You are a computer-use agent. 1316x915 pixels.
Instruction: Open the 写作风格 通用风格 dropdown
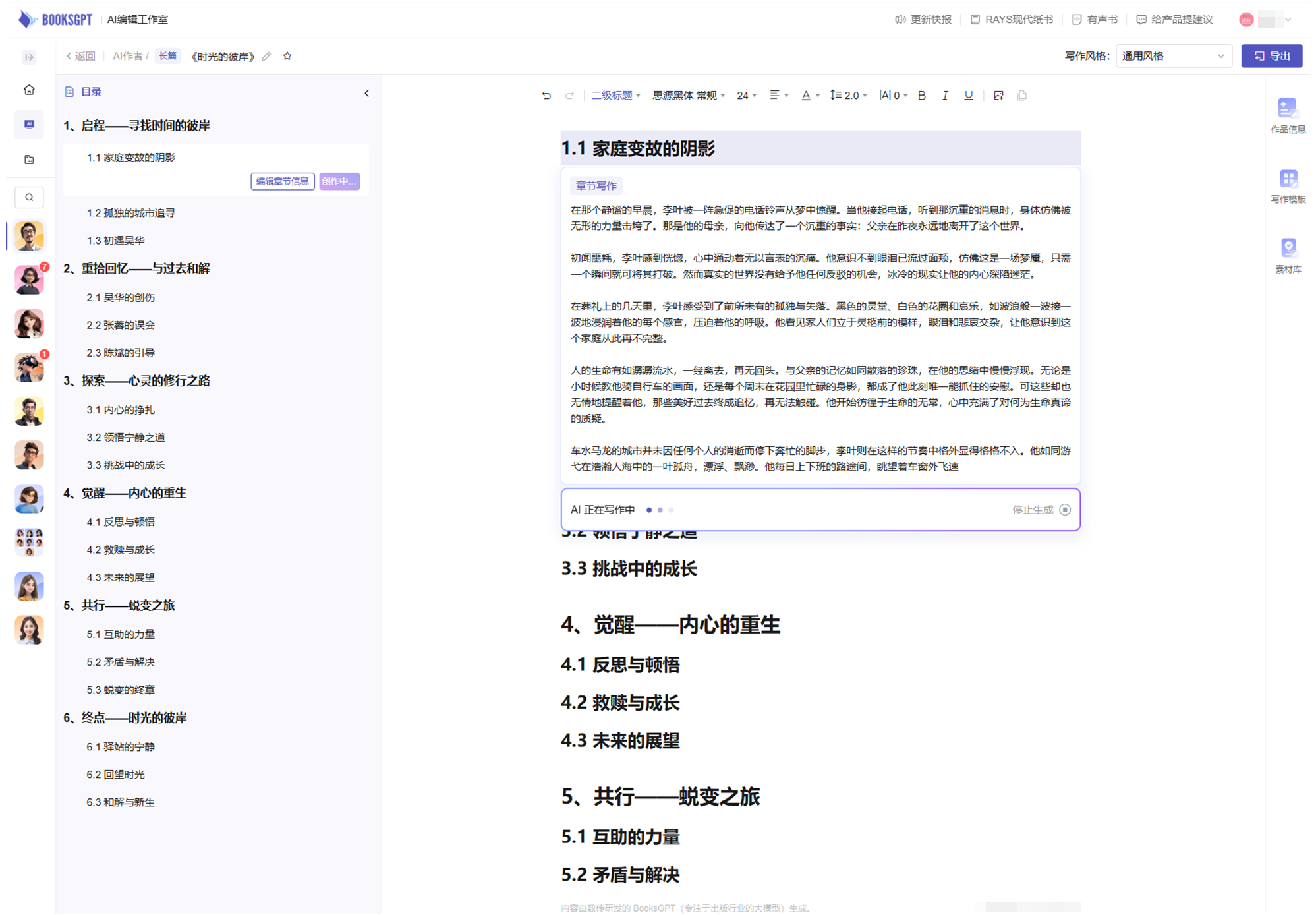tap(1173, 56)
